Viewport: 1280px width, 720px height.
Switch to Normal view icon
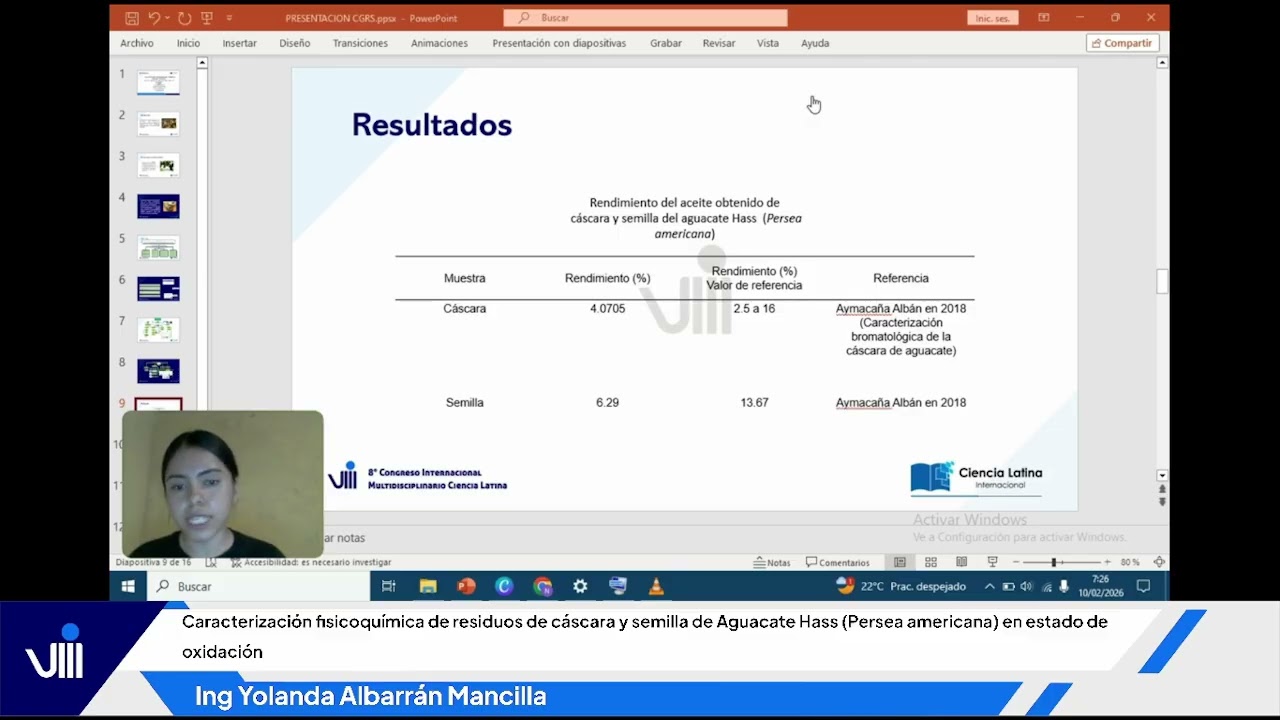point(900,562)
